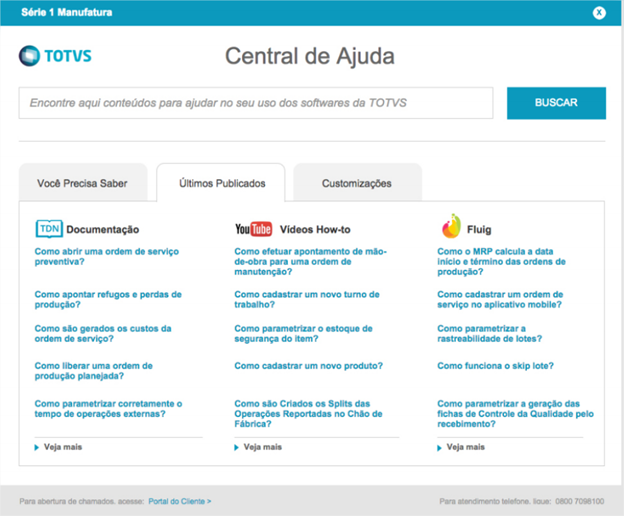This screenshot has height=516, width=624.
Task: Click Veja mais text under Vídeos How-to
Action: tap(263, 447)
